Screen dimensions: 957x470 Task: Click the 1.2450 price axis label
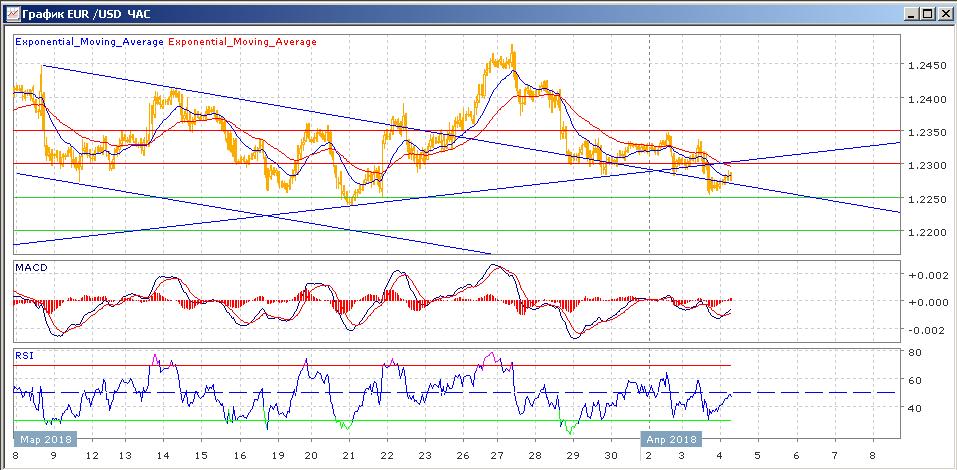point(927,66)
